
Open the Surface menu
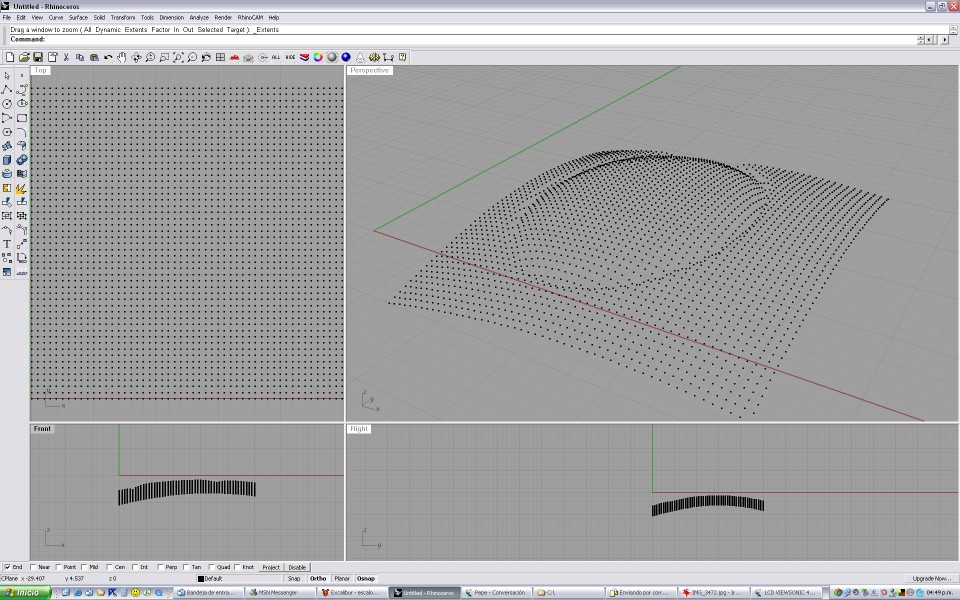point(78,18)
